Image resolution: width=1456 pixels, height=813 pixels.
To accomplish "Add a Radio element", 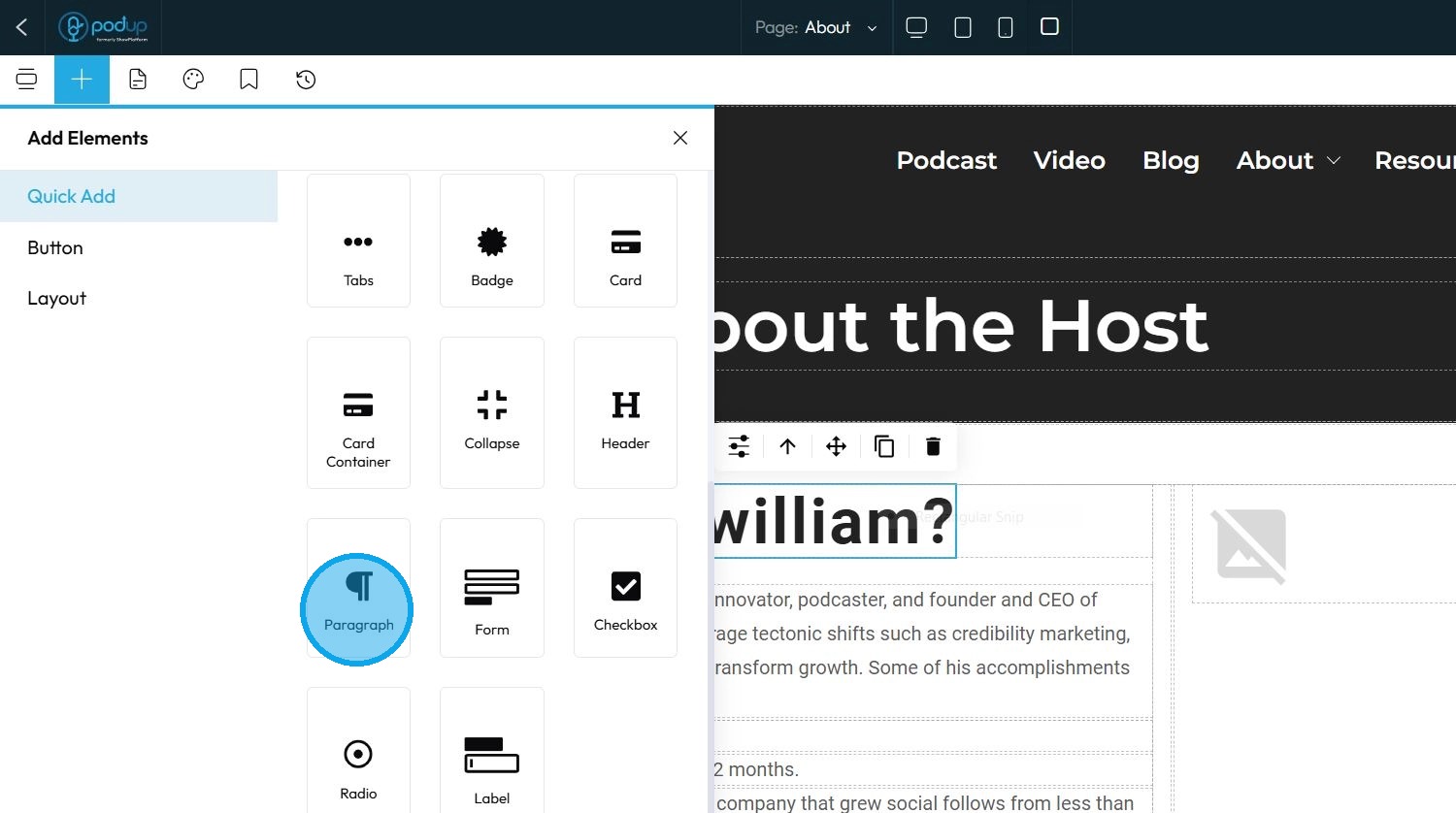I will click(358, 752).
